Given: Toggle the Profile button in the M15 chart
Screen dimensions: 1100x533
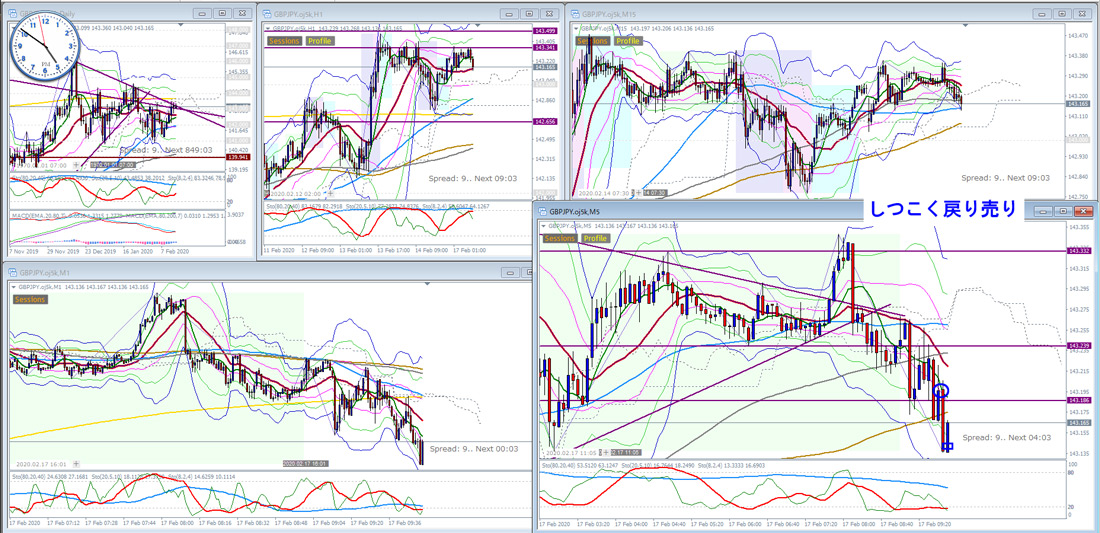Looking at the screenshot, I should point(627,41).
